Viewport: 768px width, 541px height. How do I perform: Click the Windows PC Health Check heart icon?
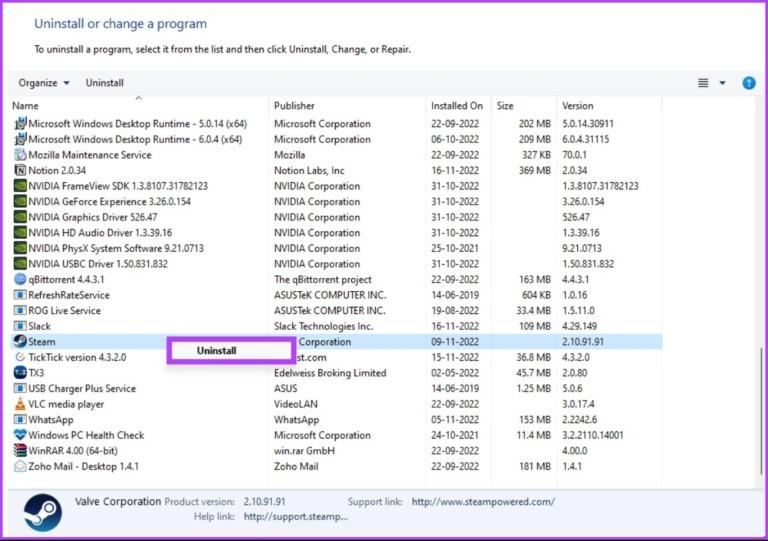(x=20, y=435)
